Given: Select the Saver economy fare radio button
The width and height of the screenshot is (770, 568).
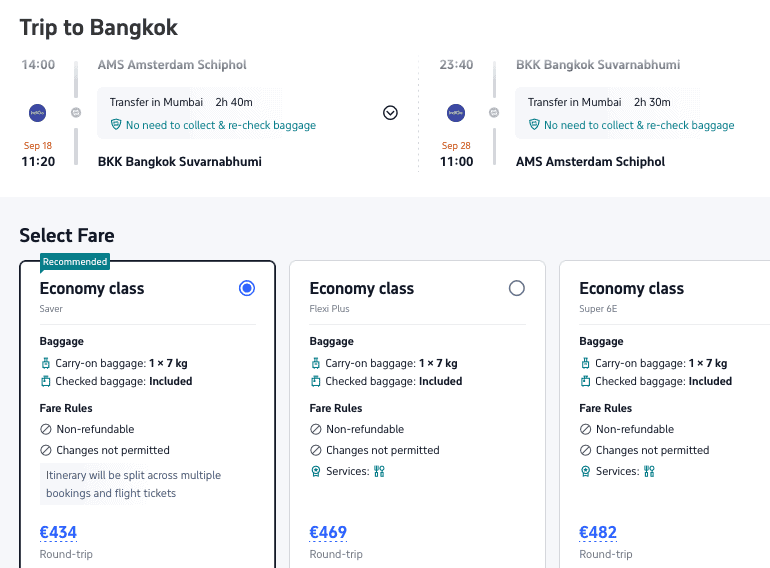Looking at the screenshot, I should pyautogui.click(x=247, y=288).
